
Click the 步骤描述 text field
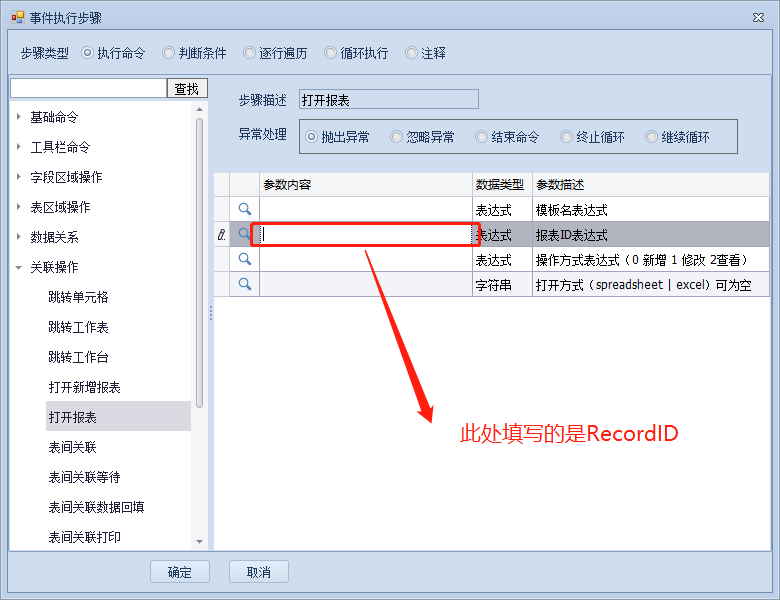click(x=389, y=99)
